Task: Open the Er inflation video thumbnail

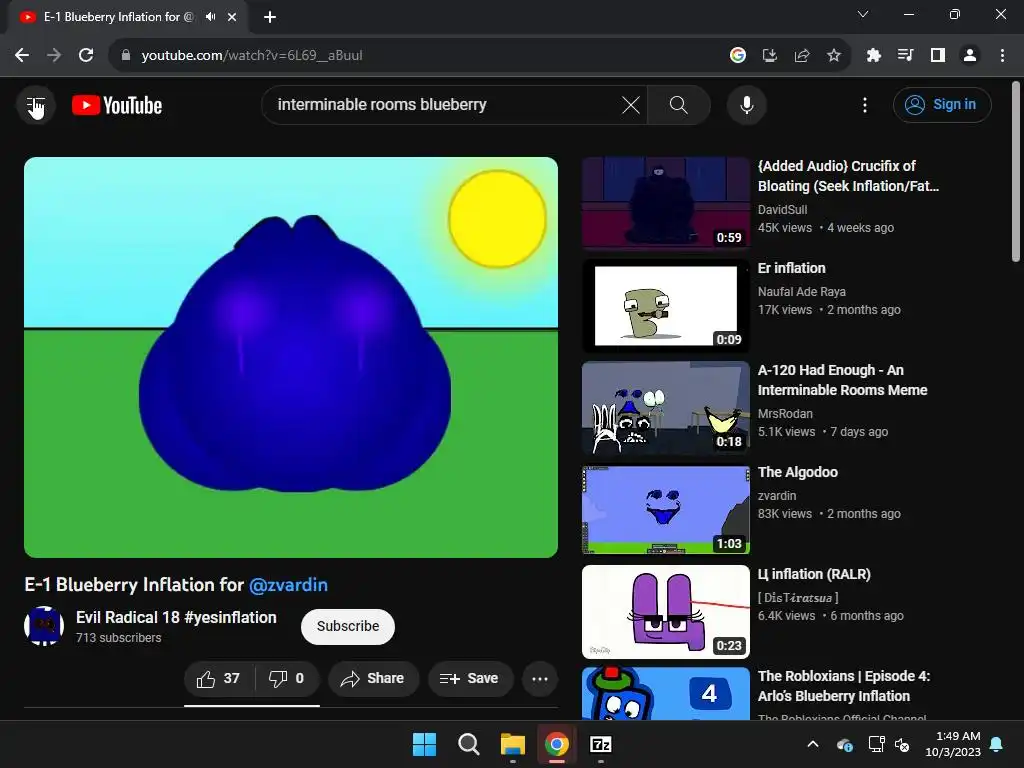Action: (x=665, y=305)
